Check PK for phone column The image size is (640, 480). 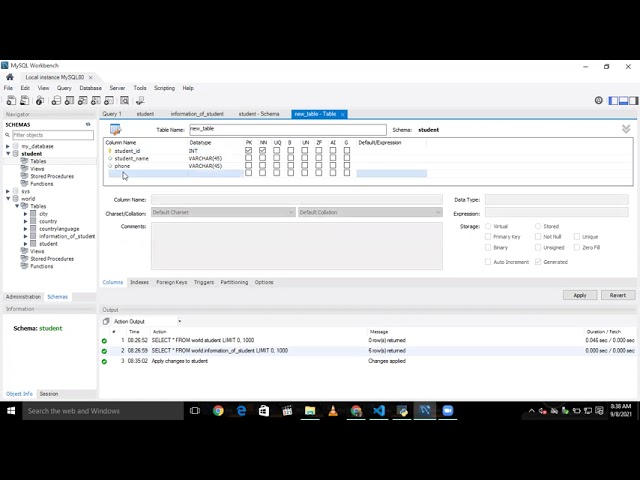tap(249, 165)
